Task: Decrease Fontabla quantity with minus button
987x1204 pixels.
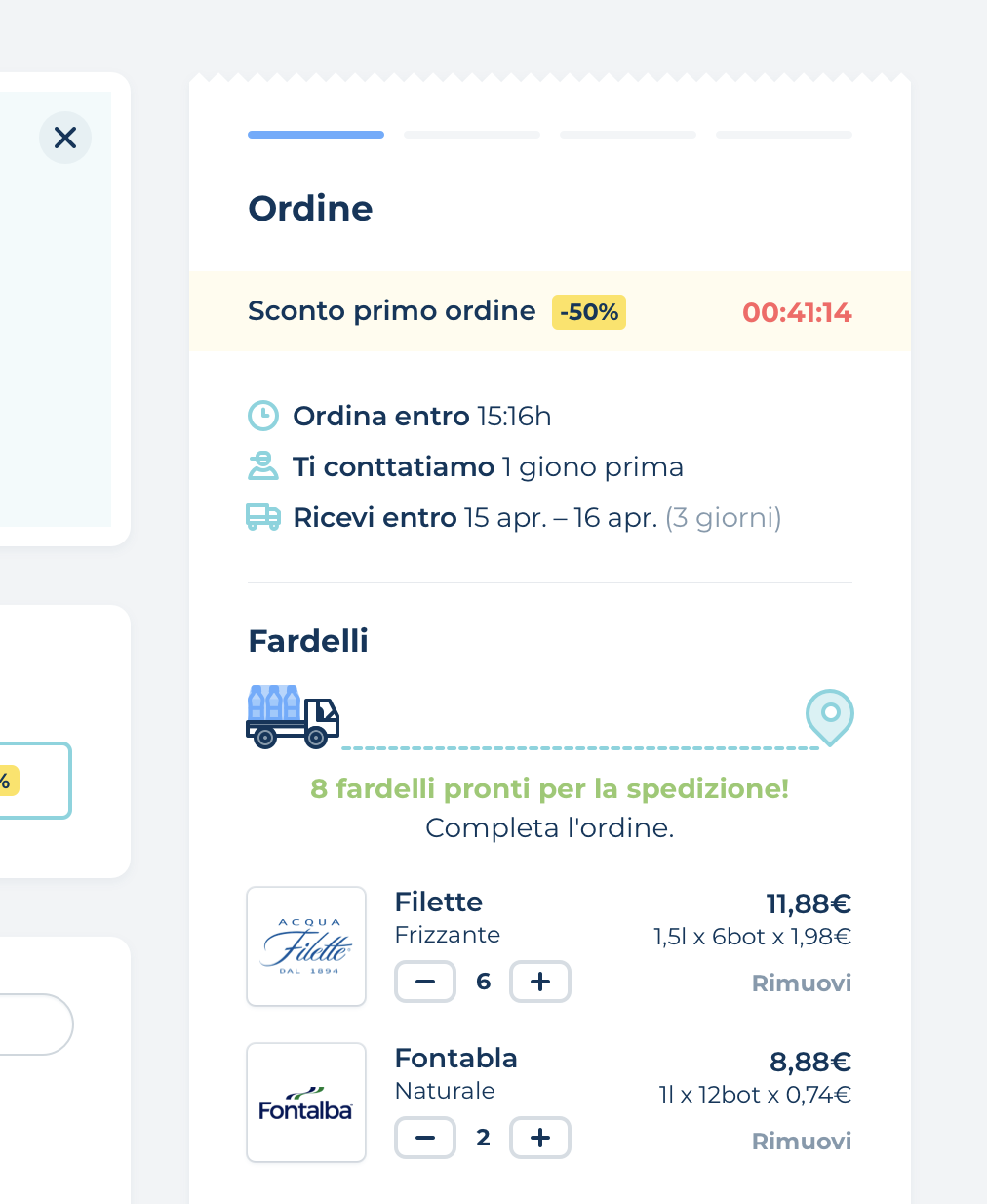Action: point(425,1138)
